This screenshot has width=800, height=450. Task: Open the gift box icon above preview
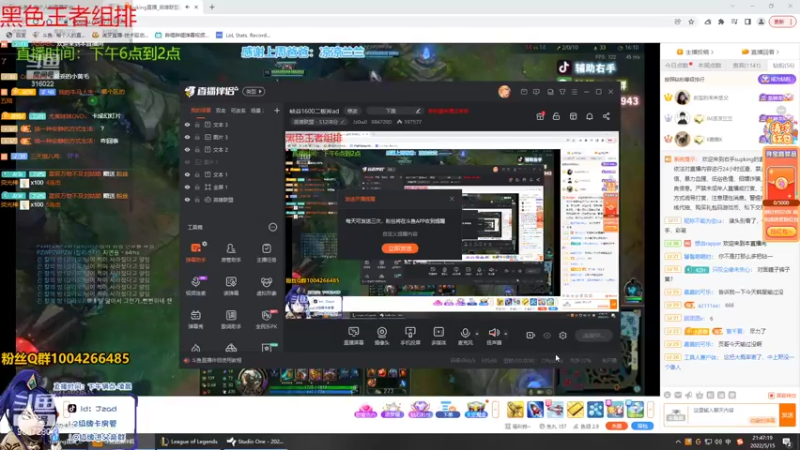click(540, 116)
